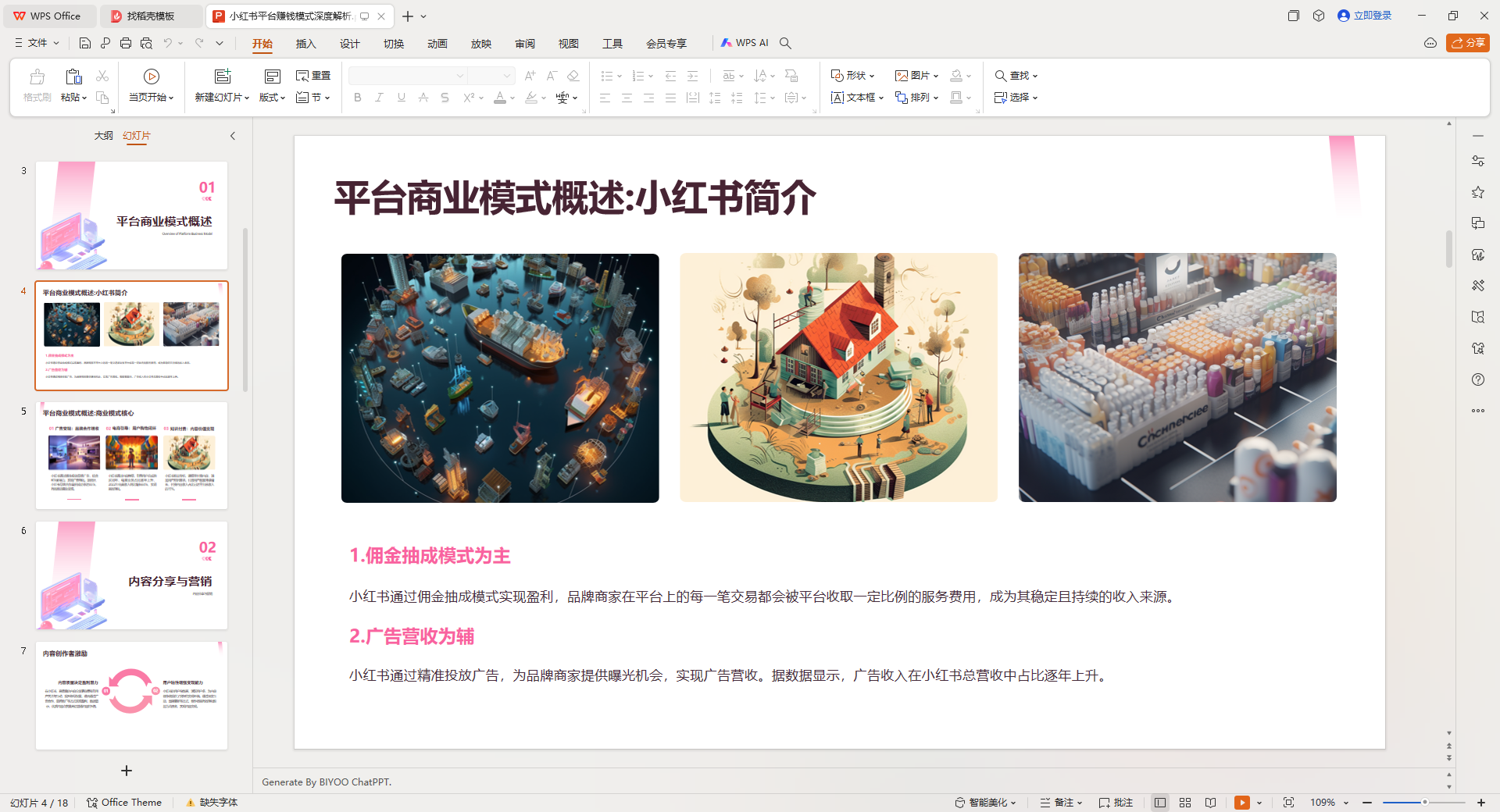
Task: Toggle center text alignment
Action: (x=627, y=98)
